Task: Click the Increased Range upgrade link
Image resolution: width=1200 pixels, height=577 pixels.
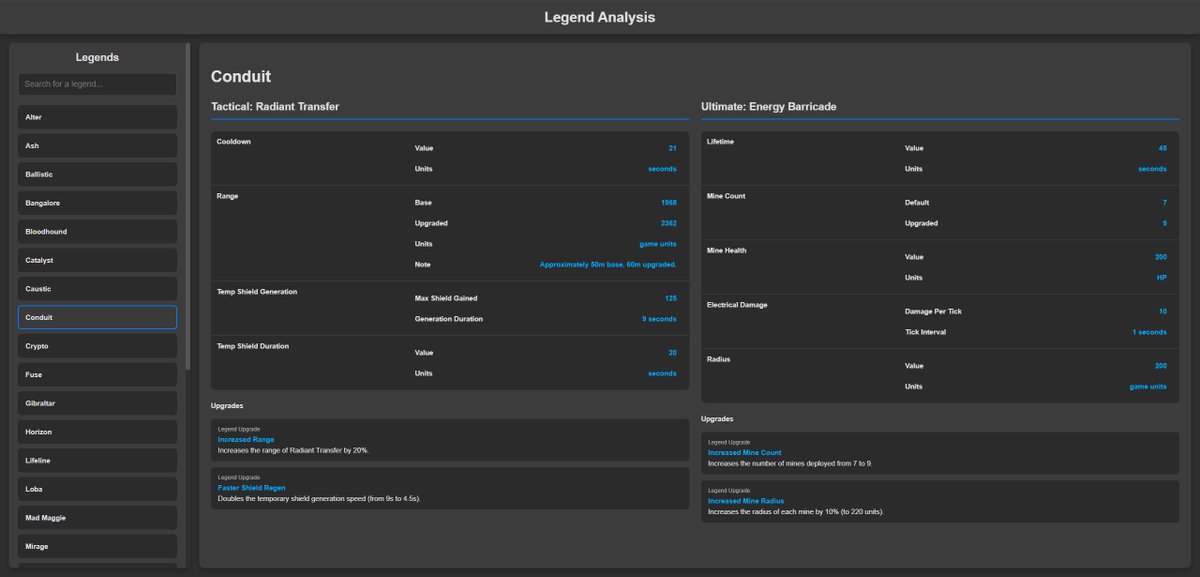Action: click(x=246, y=439)
